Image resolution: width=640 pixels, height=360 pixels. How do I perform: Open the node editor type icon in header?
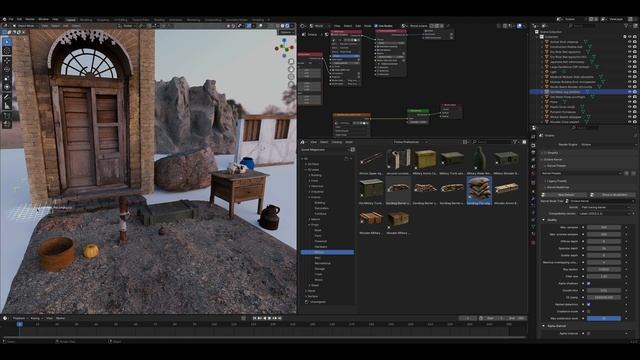303,26
